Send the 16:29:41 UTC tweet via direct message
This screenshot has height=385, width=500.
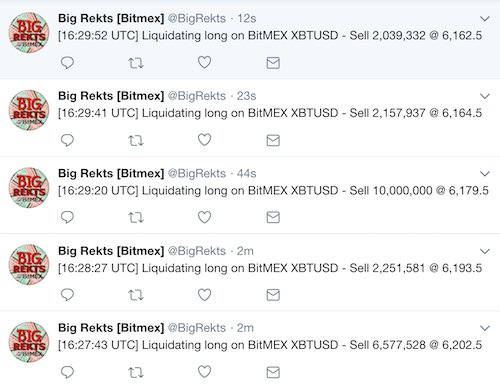(x=273, y=140)
